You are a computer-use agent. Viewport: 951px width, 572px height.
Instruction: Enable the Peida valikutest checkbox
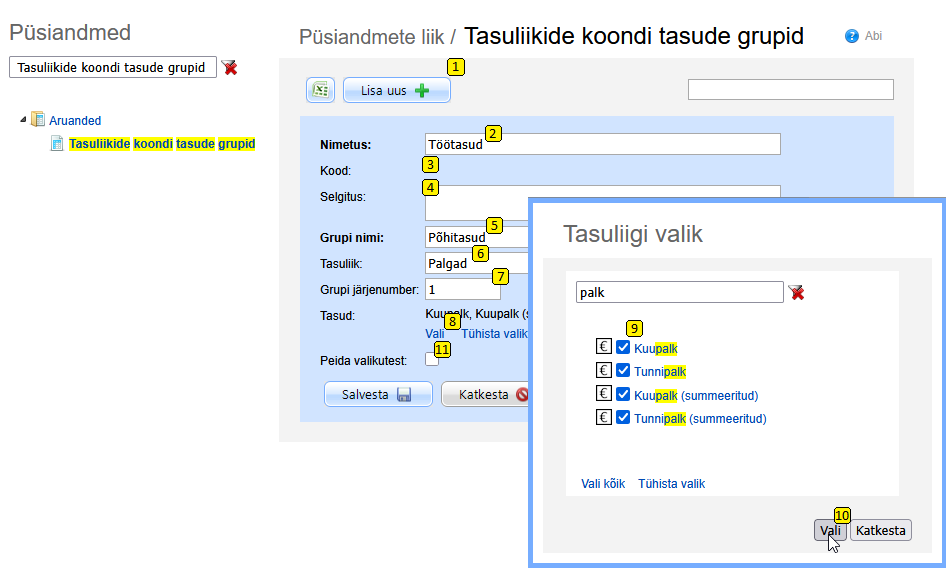pyautogui.click(x=432, y=359)
